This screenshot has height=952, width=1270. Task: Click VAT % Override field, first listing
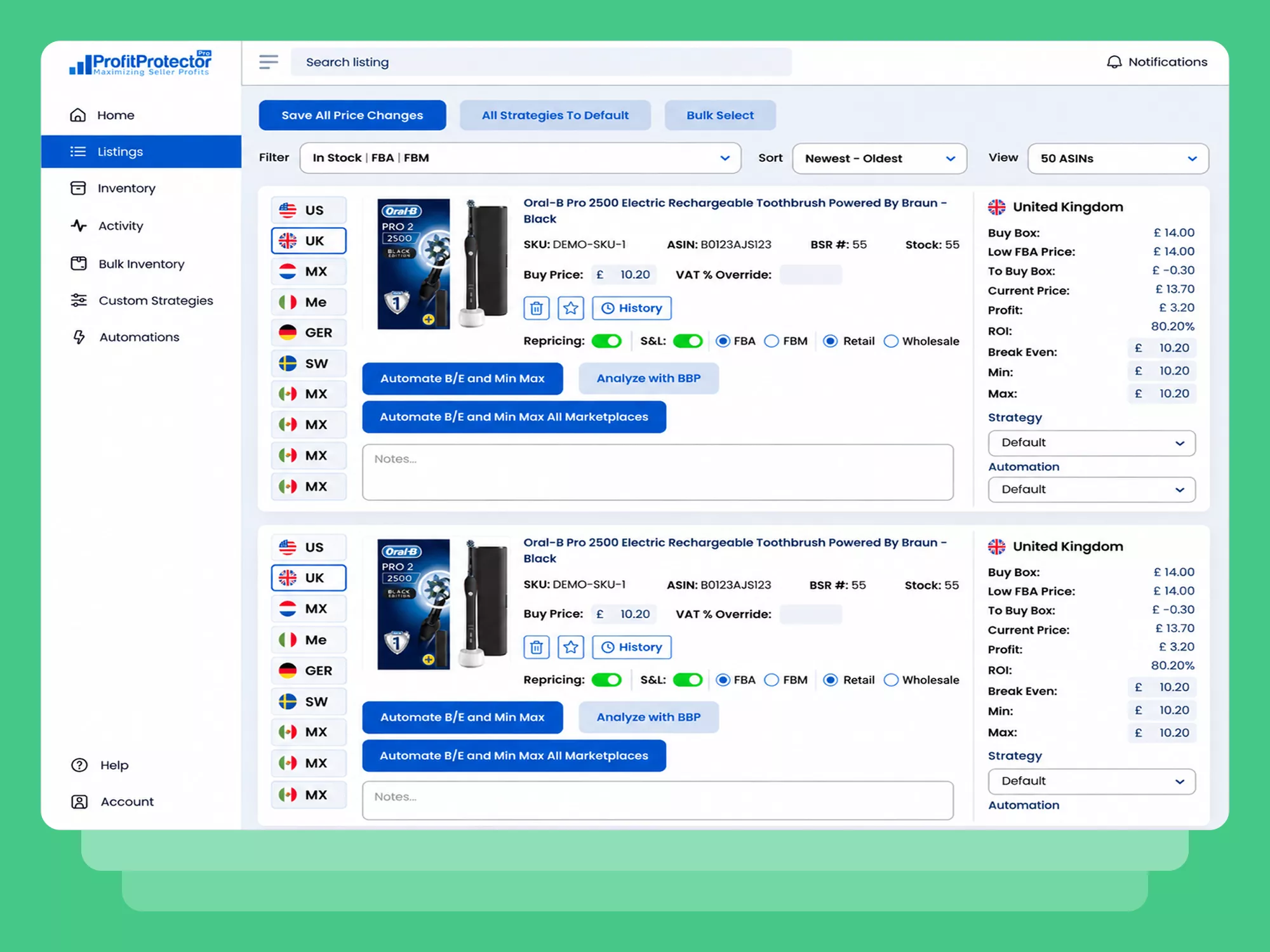click(x=810, y=275)
